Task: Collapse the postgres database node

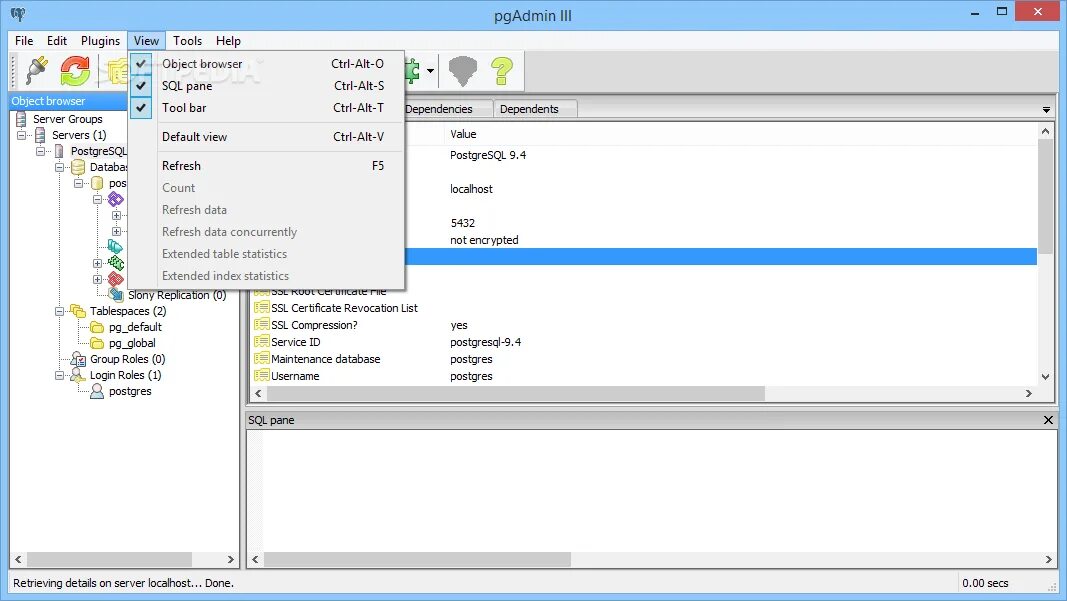Action: point(79,183)
